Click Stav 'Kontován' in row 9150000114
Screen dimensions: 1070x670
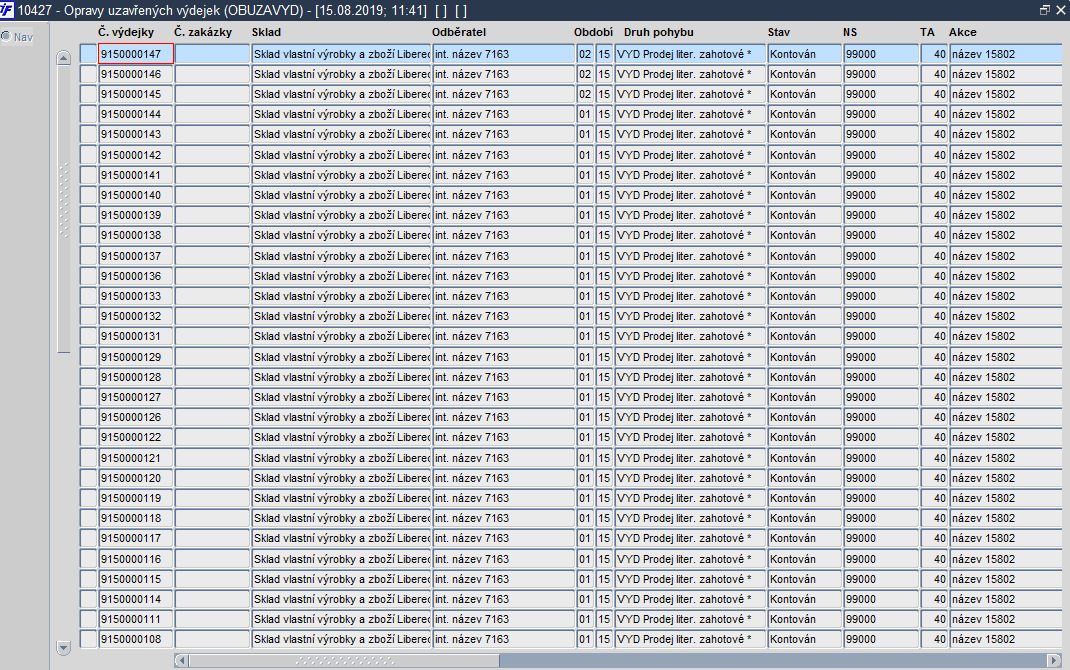[805, 599]
